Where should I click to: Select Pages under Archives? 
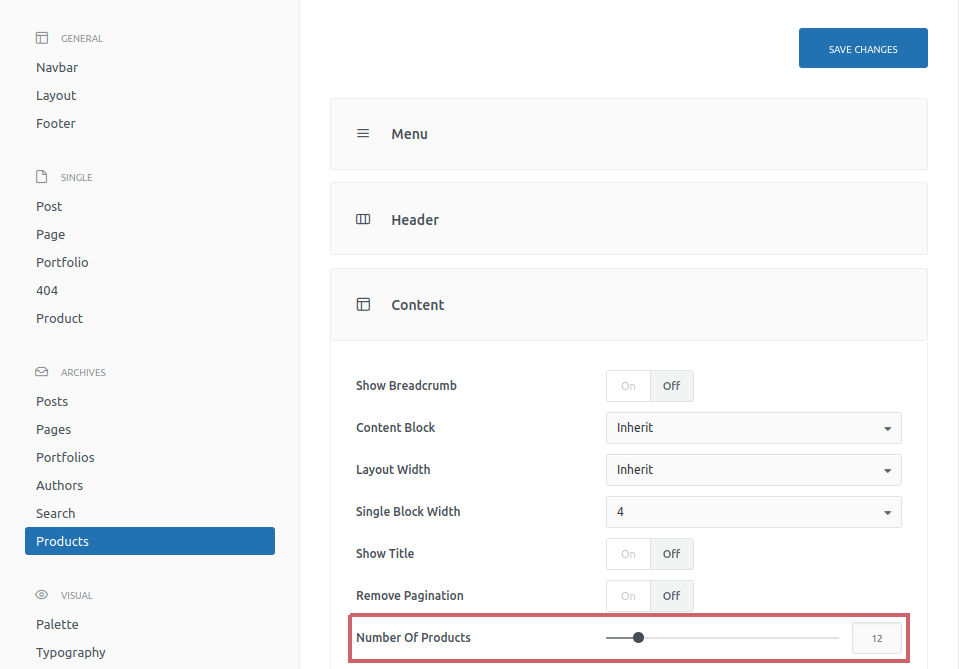pyautogui.click(x=53, y=430)
